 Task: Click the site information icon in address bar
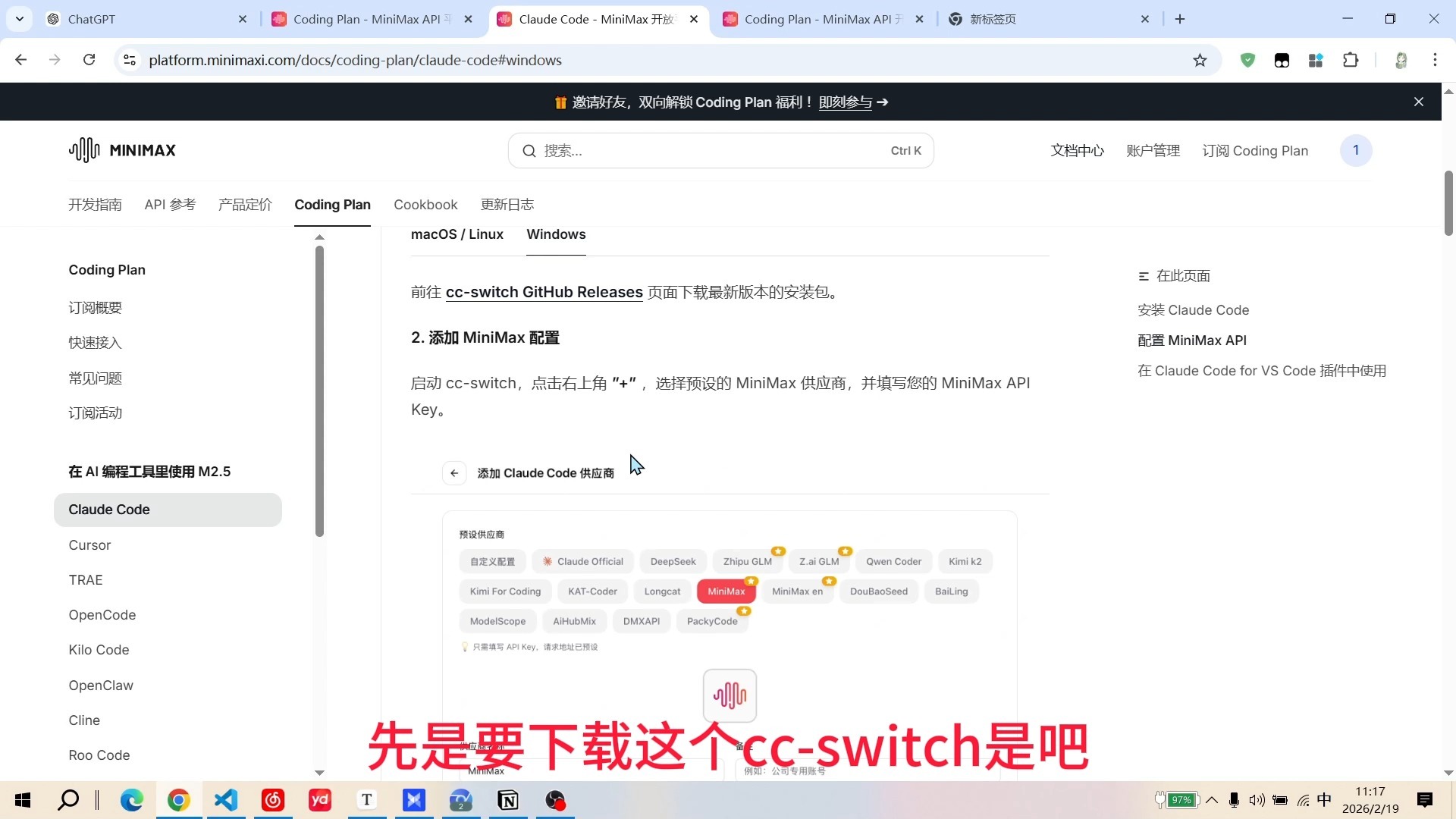(130, 60)
